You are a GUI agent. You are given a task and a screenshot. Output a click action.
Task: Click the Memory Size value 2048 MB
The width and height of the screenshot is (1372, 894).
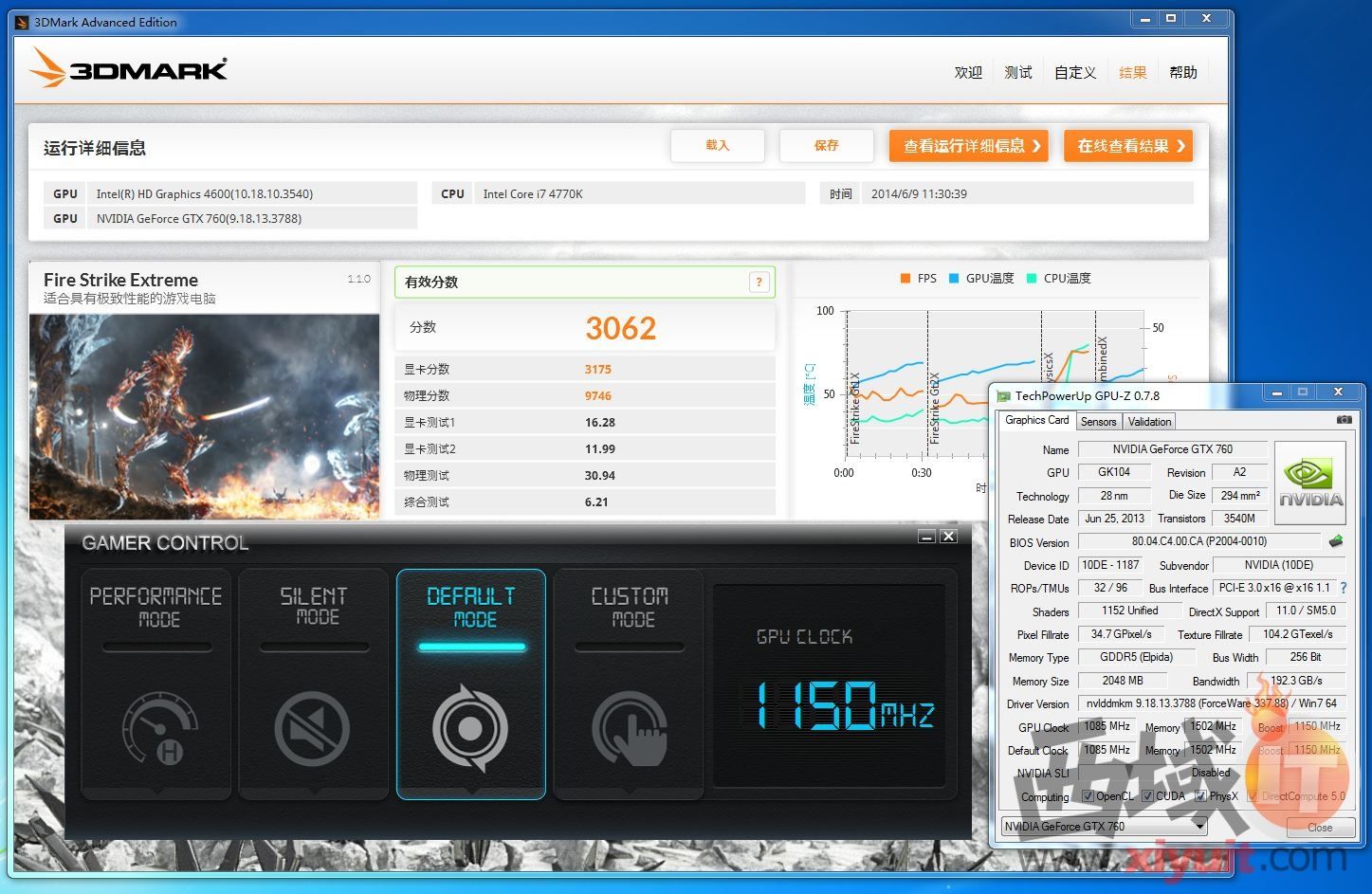click(x=1123, y=681)
